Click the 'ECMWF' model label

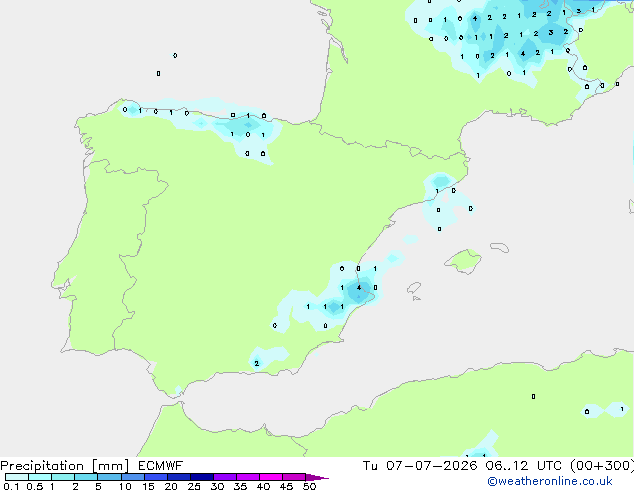pyautogui.click(x=161, y=466)
